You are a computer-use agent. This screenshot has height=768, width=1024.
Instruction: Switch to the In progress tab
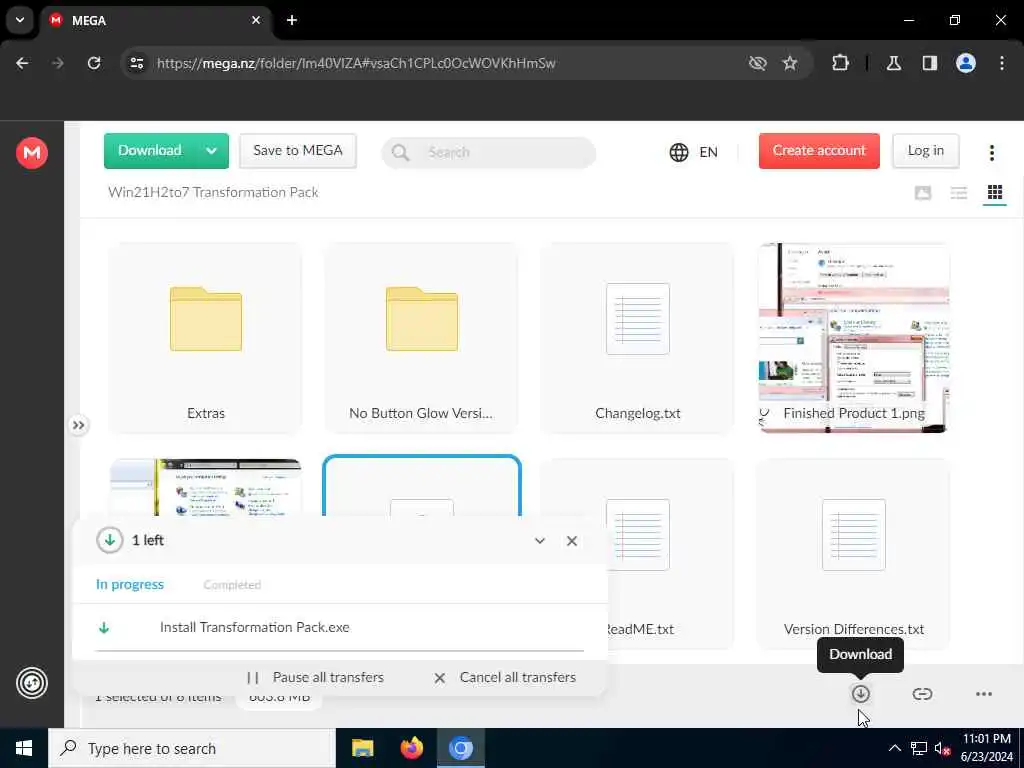coord(130,584)
